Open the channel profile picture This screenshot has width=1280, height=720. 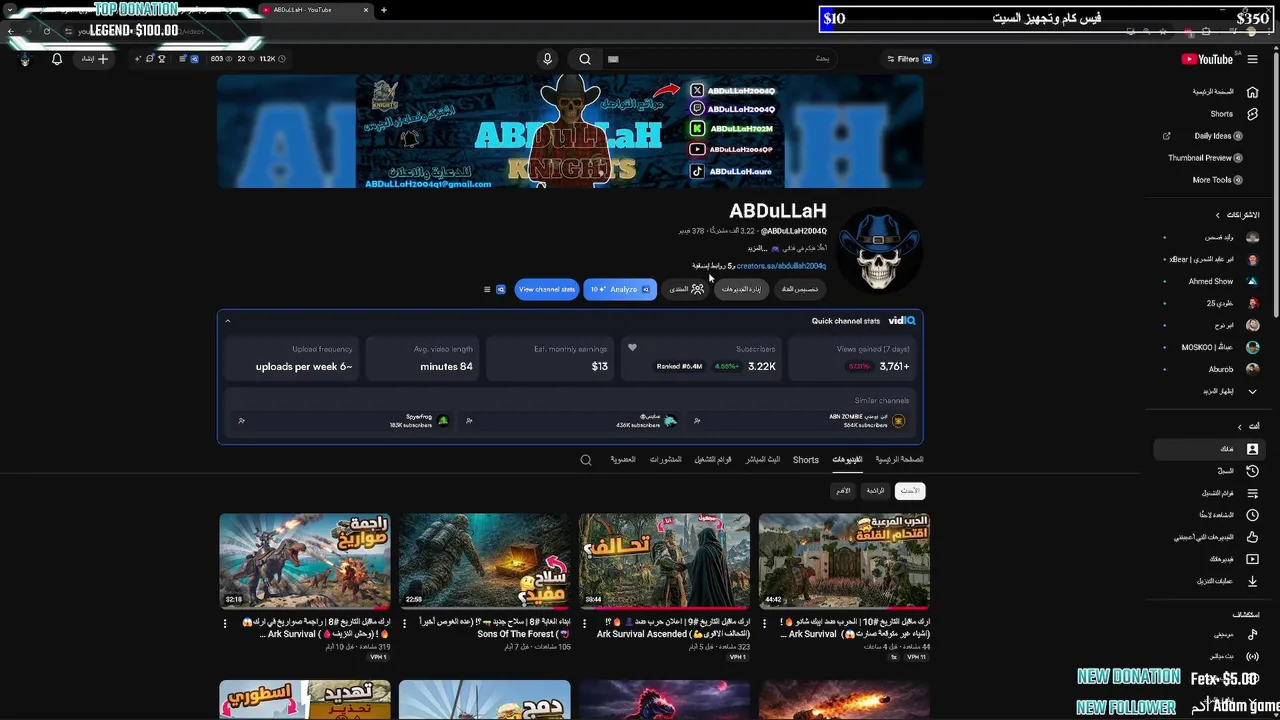[878, 250]
